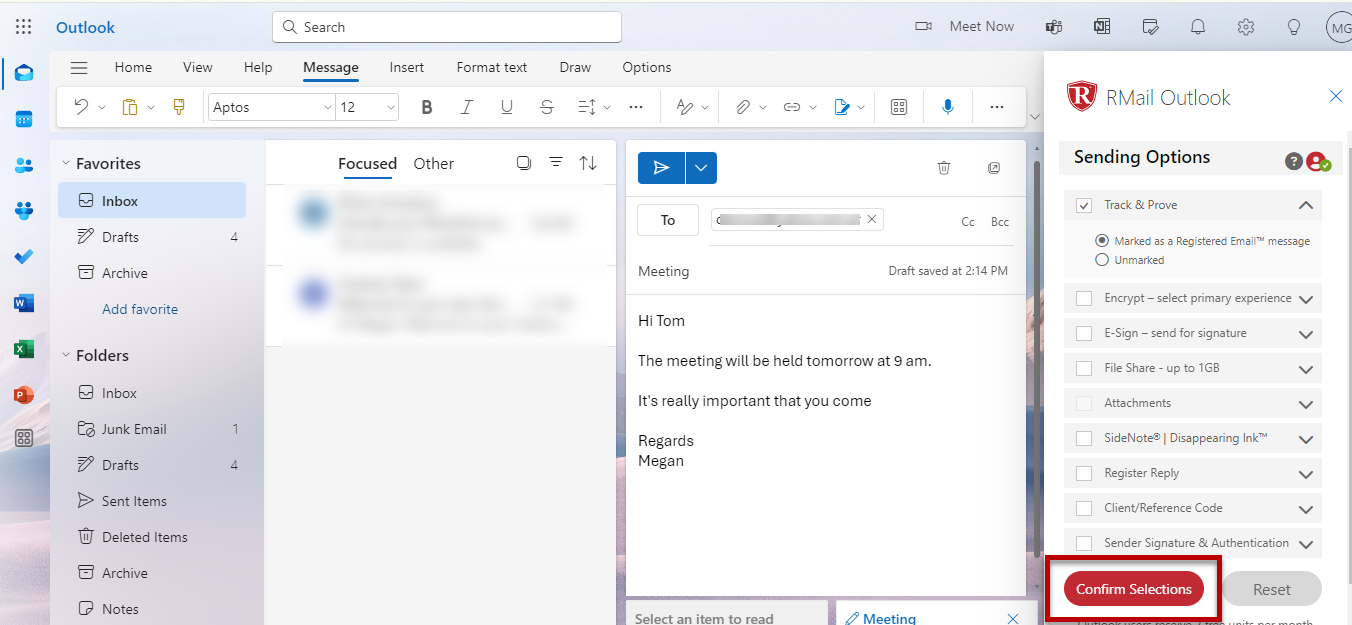This screenshot has width=1352, height=625.
Task: Toggle Italic text formatting
Action: [466, 107]
